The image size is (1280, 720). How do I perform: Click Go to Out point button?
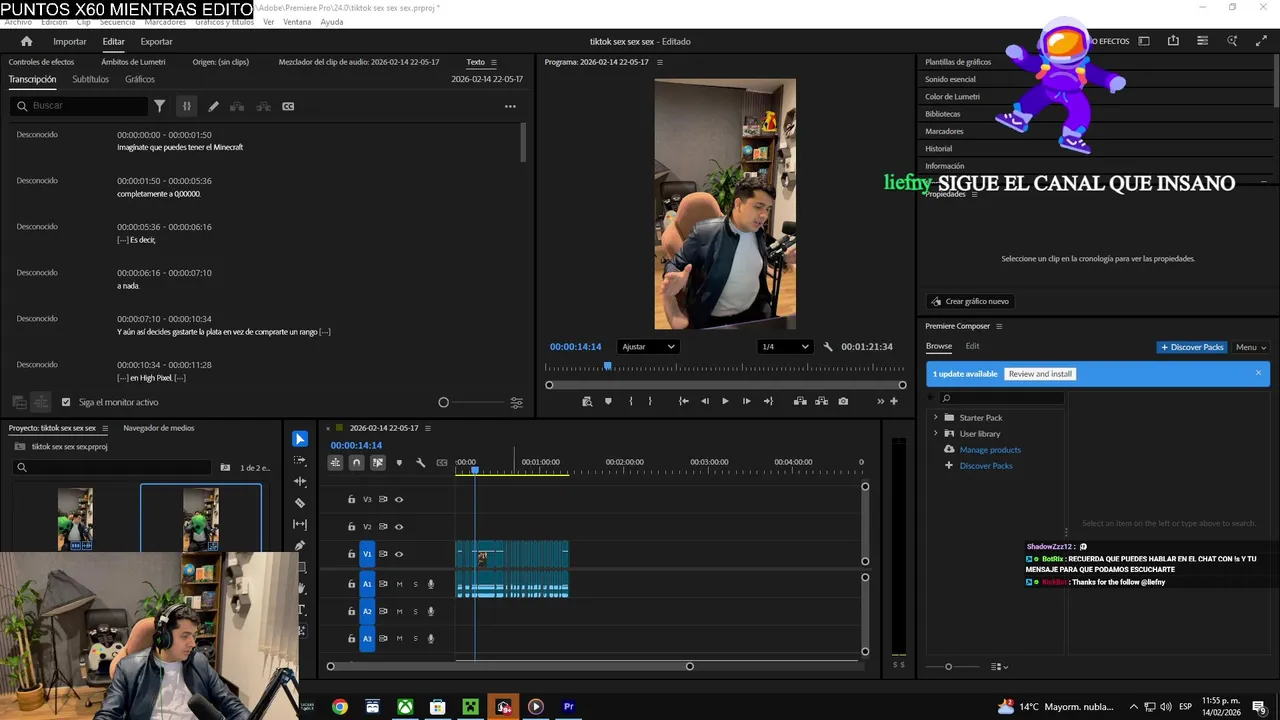pos(768,401)
